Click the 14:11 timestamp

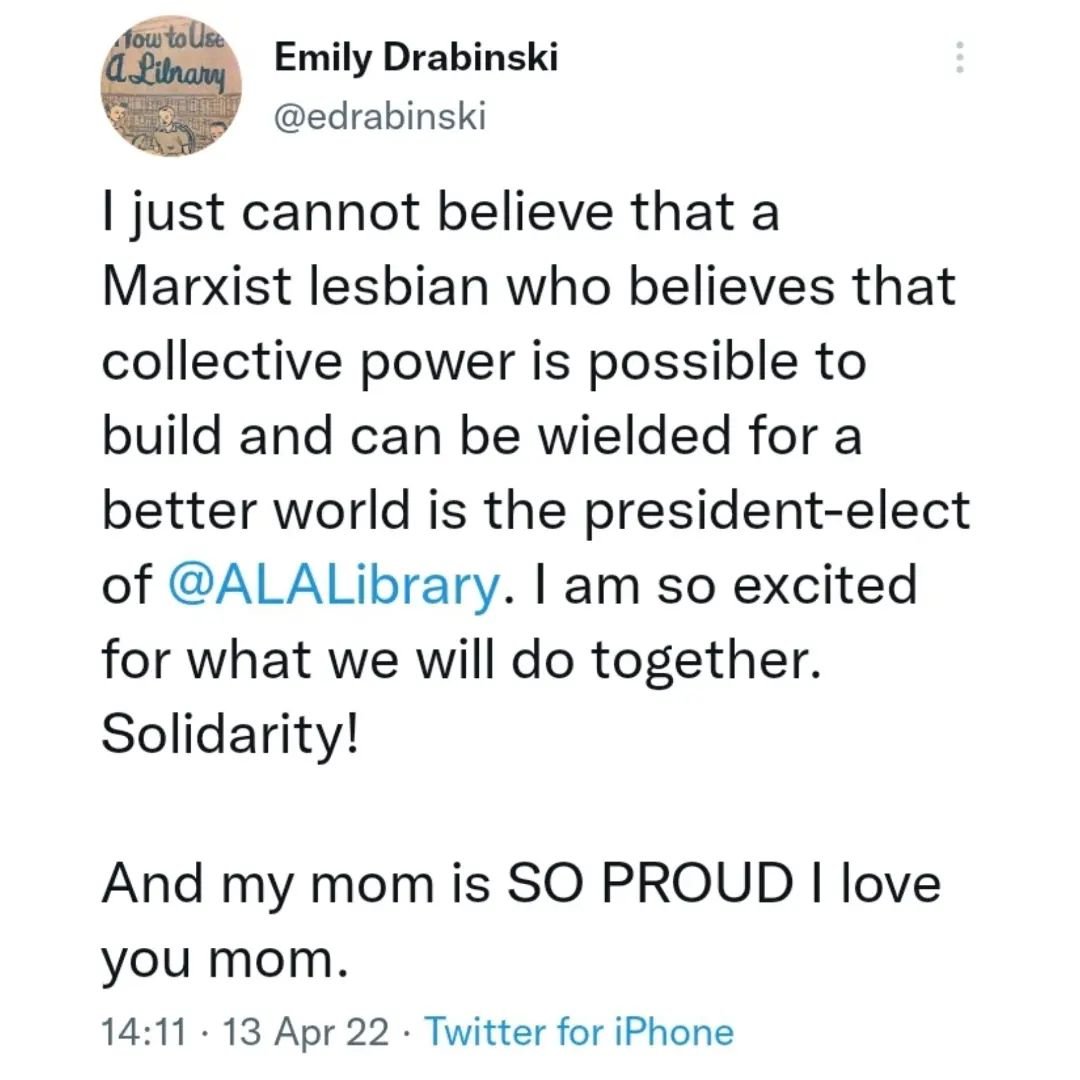point(142,1031)
